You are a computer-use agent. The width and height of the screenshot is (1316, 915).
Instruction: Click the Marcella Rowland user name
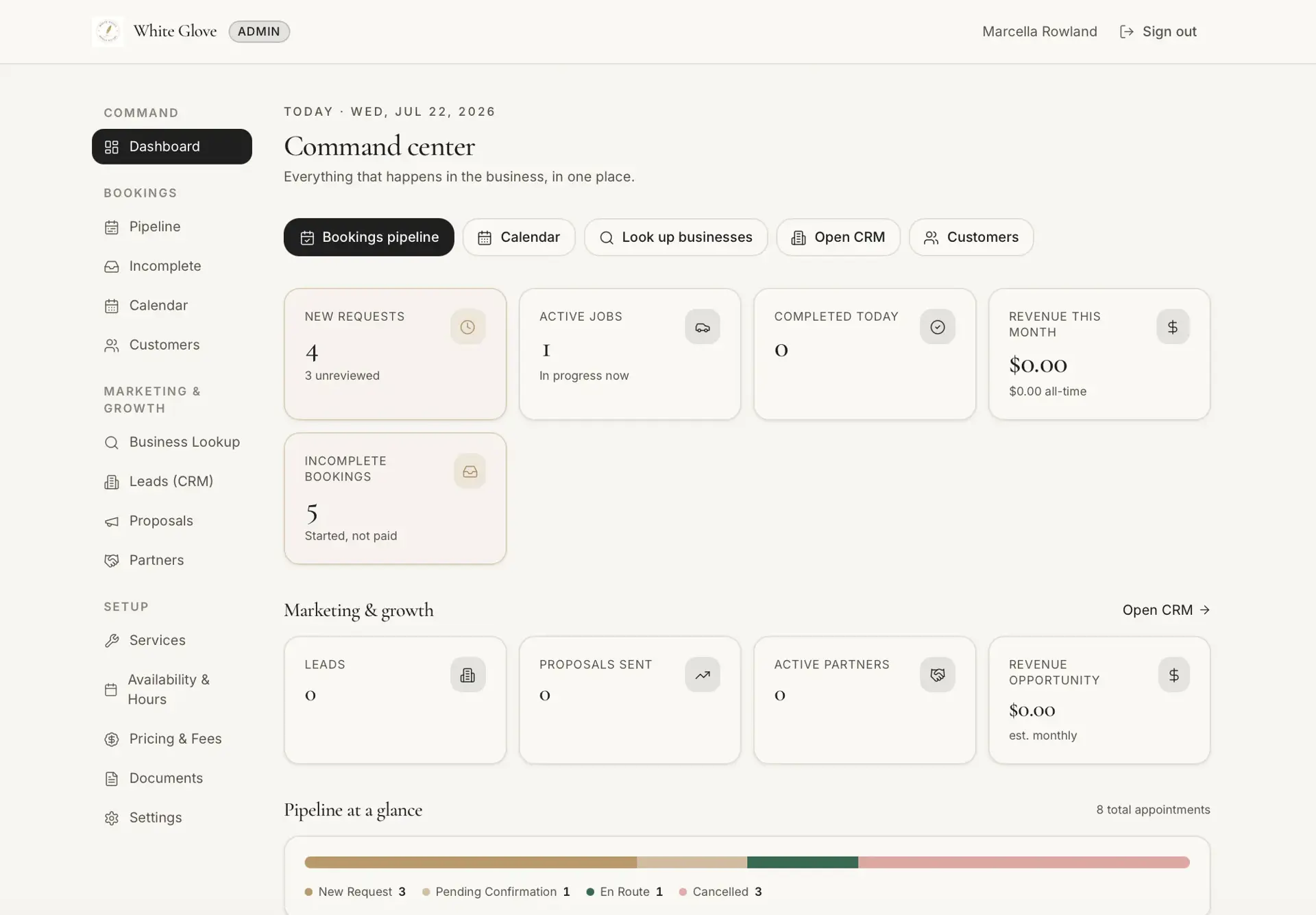tap(1039, 32)
